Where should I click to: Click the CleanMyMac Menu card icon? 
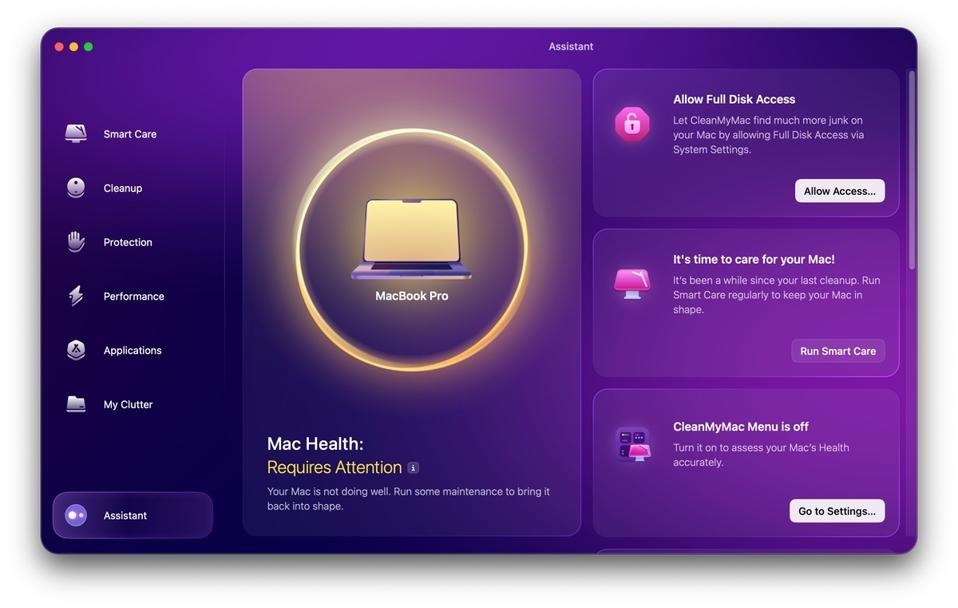tap(632, 444)
